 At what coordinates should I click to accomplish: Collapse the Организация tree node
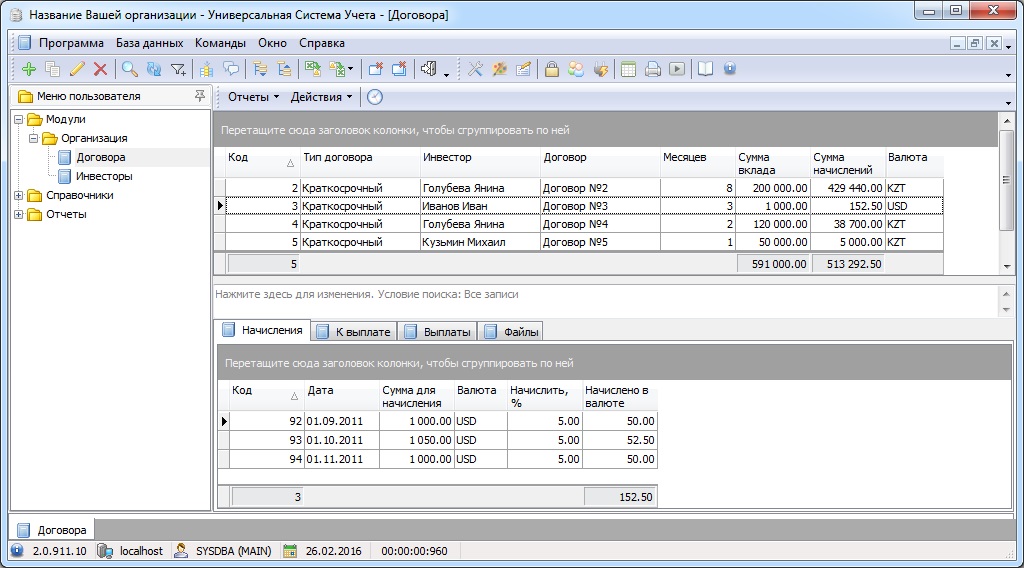click(33, 138)
